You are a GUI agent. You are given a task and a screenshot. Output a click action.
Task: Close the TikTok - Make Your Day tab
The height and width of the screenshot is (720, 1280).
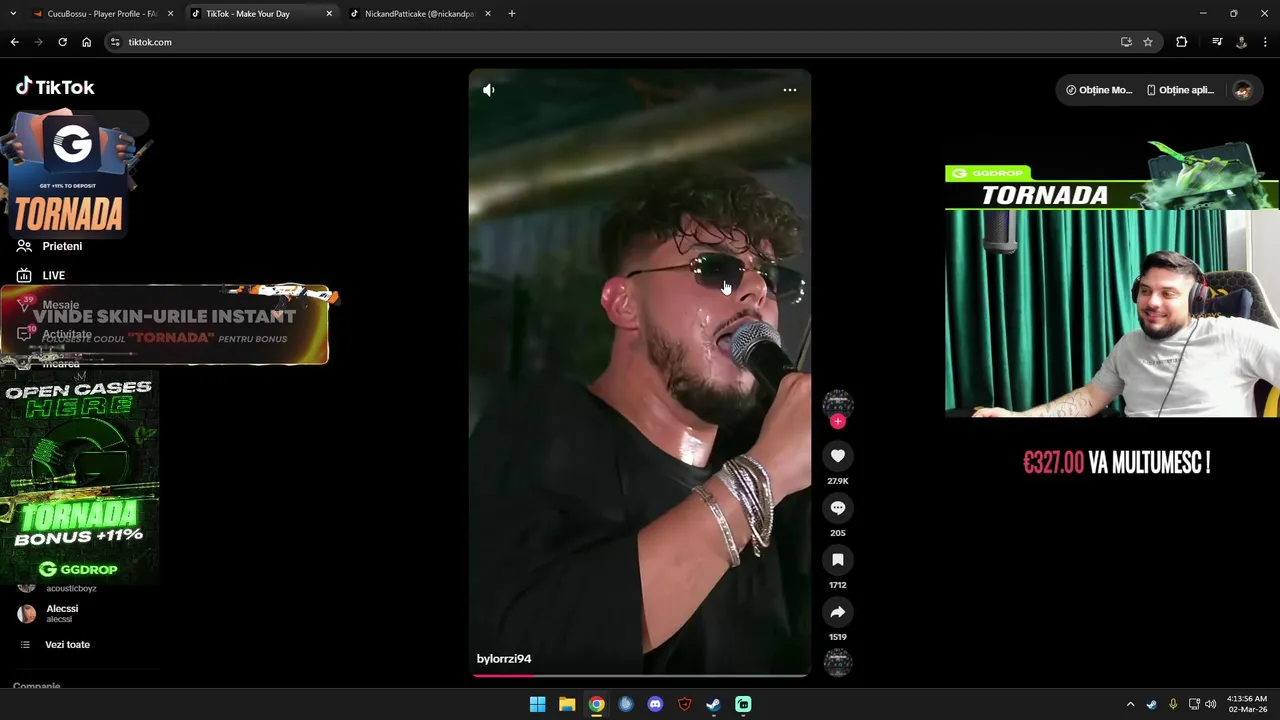(x=329, y=14)
